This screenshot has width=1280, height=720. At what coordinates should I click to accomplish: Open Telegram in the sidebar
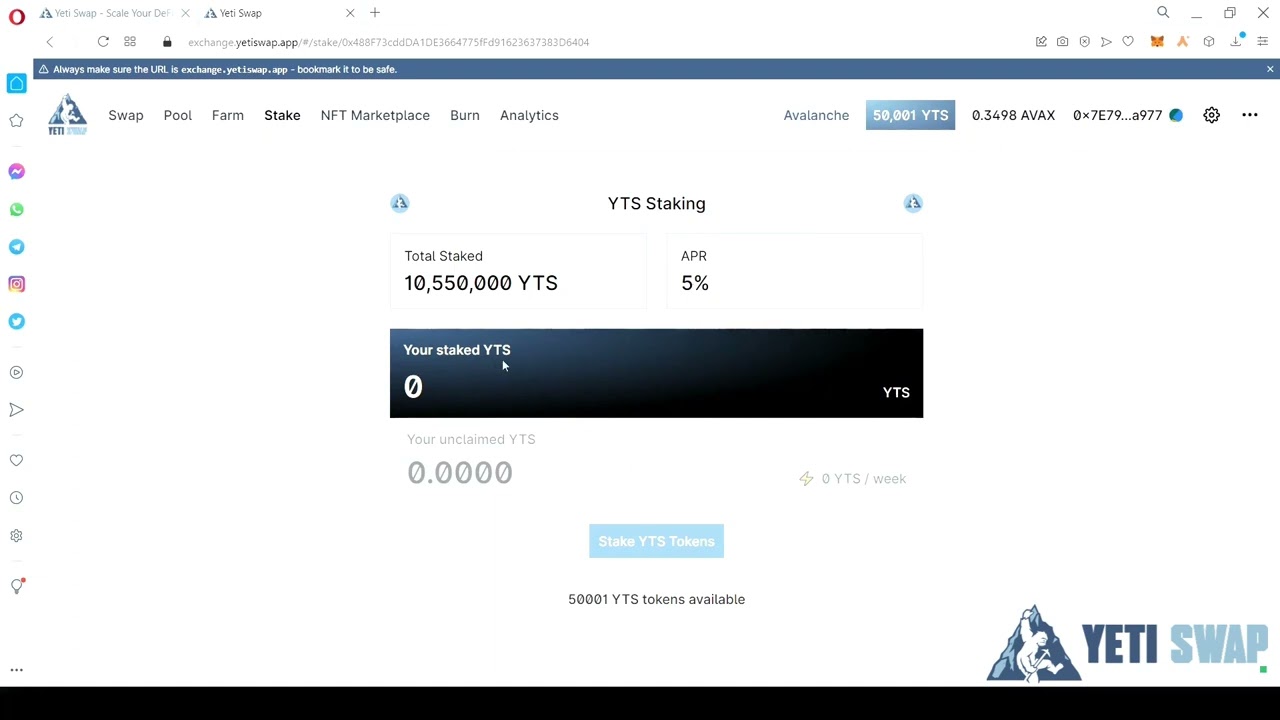16,247
